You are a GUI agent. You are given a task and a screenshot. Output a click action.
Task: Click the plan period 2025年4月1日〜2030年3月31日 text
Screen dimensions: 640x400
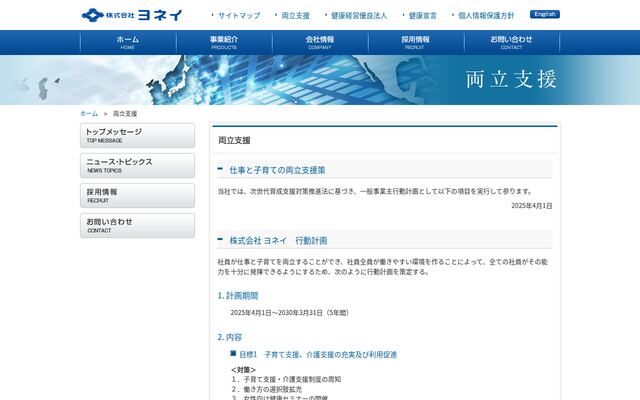290,313
